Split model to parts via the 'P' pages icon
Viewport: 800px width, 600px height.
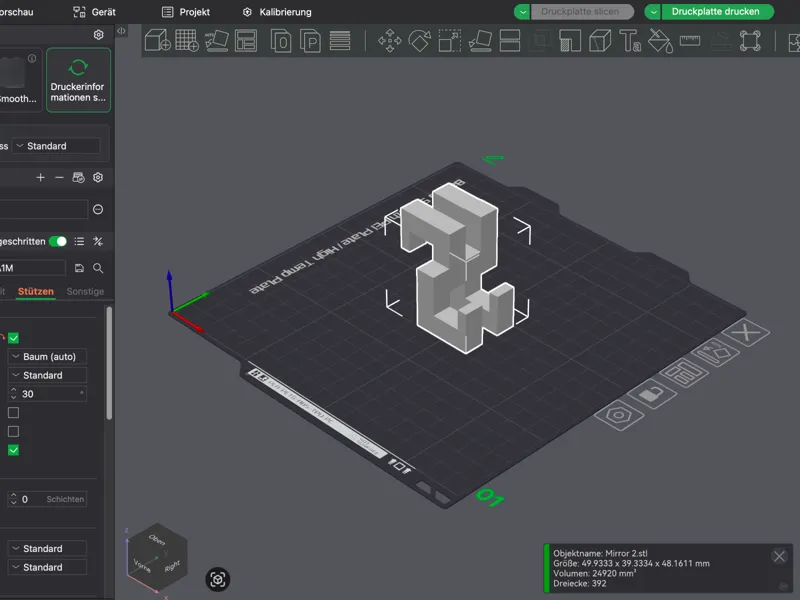tap(310, 41)
